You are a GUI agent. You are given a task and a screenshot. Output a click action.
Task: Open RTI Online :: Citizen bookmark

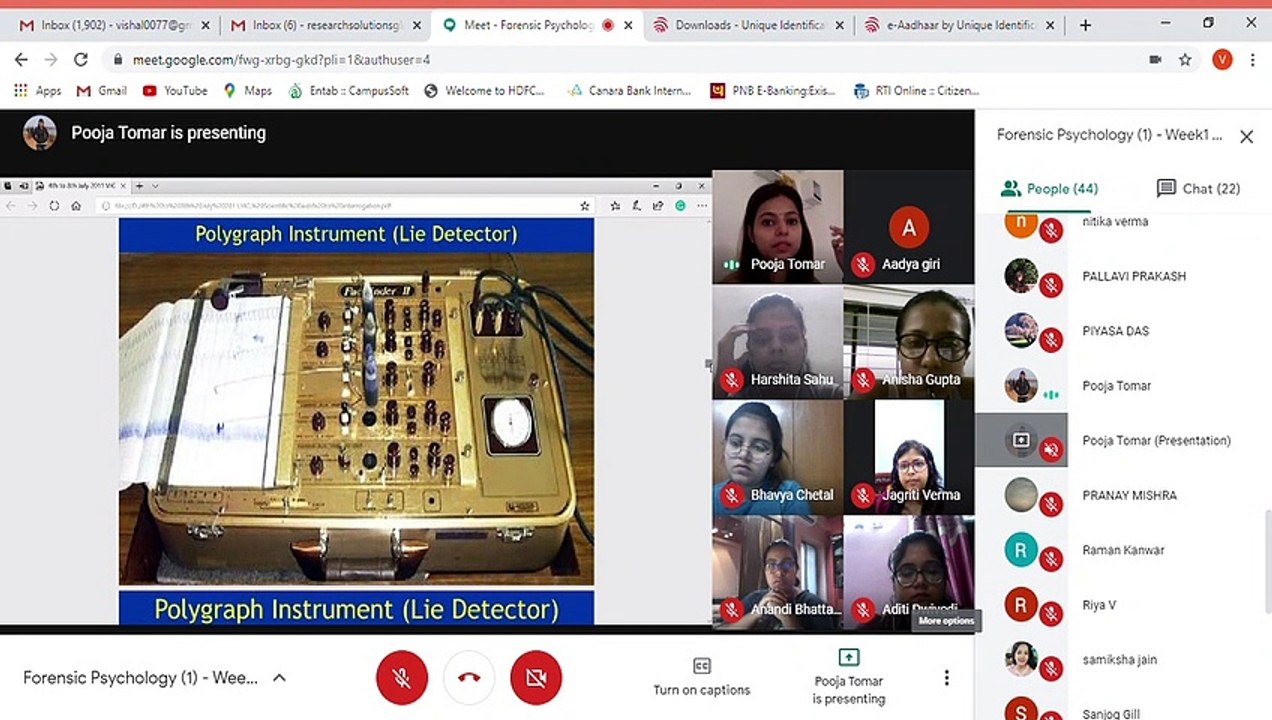[x=916, y=91]
